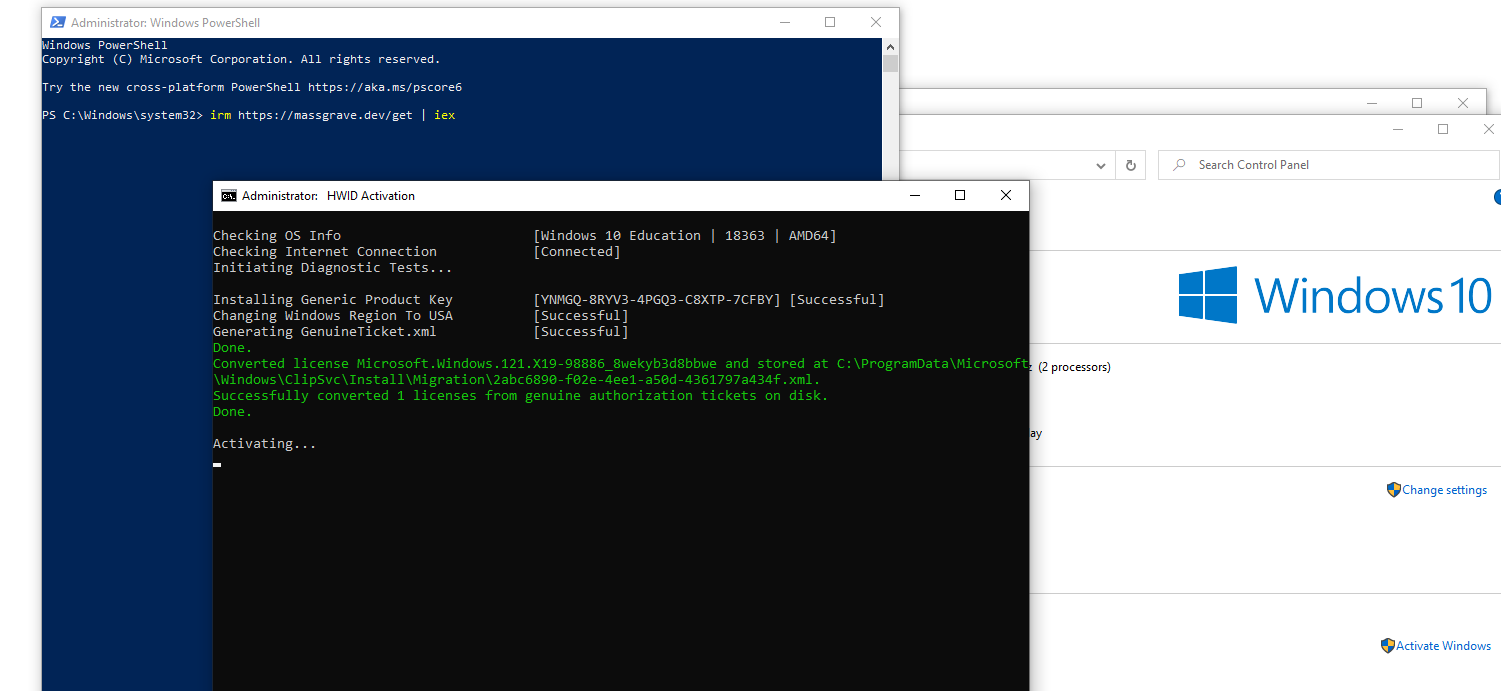Focus the Search Control Panel field
This screenshot has height=691, width=1501.
(x=1329, y=165)
